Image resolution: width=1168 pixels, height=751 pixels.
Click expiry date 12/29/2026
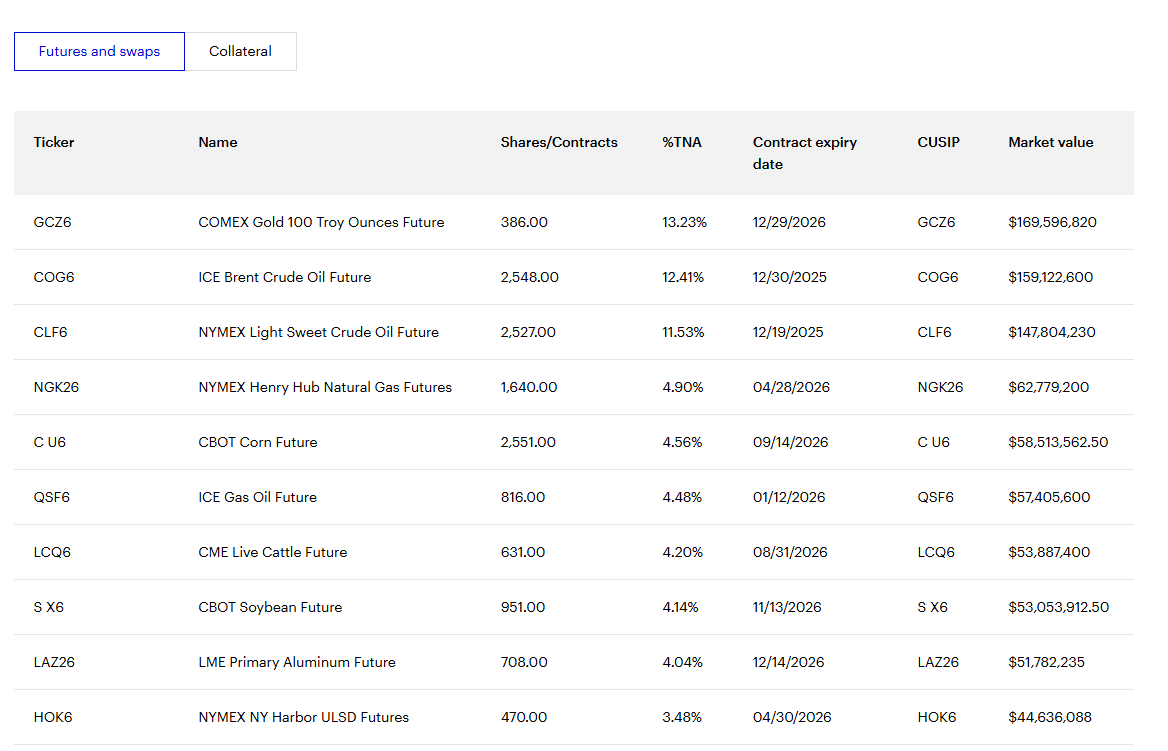pos(789,222)
